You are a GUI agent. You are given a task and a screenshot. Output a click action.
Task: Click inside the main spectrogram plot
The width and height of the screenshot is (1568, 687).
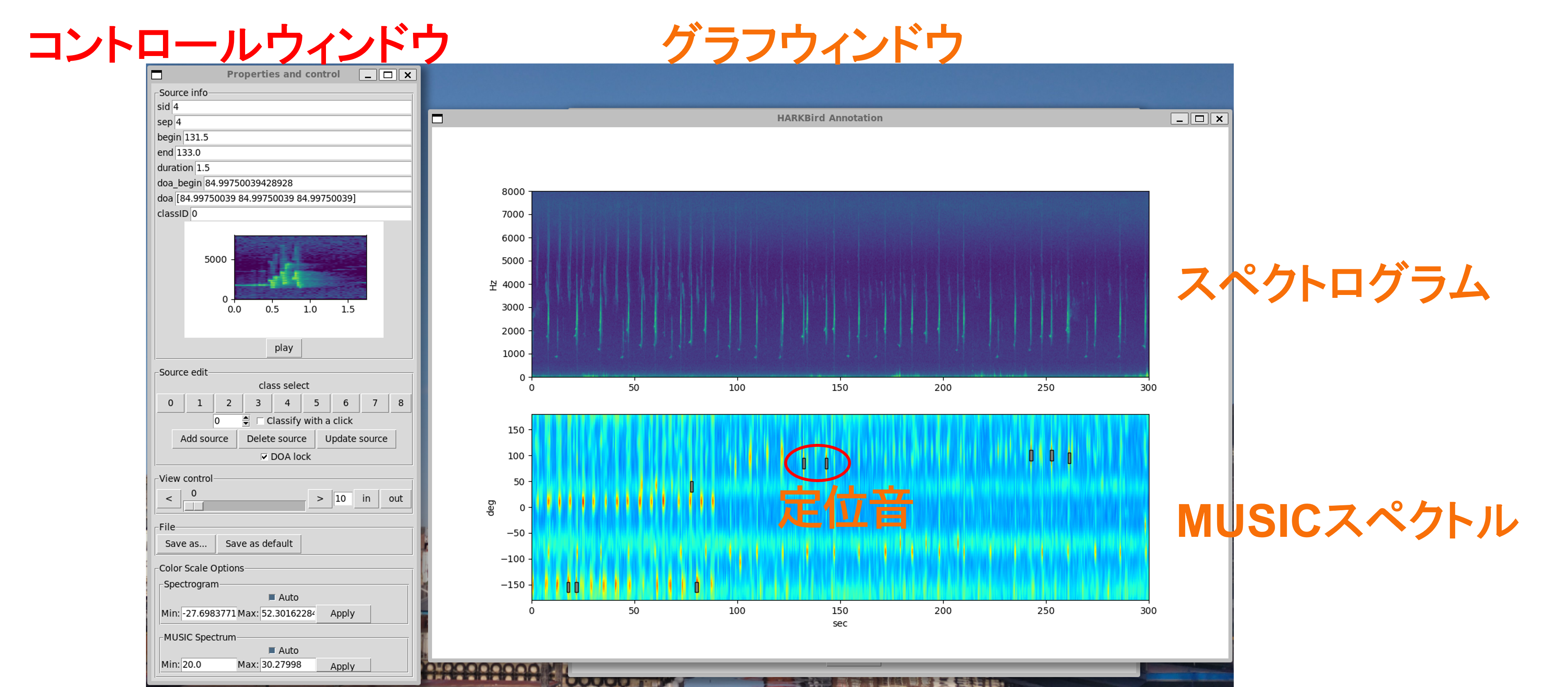pyautogui.click(x=840, y=285)
